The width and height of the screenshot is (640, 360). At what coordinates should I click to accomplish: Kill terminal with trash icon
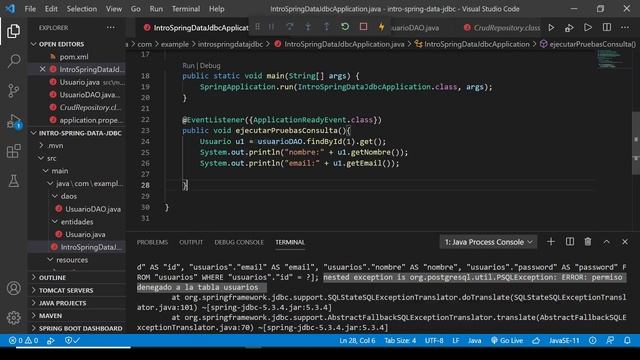pyautogui.click(x=588, y=242)
